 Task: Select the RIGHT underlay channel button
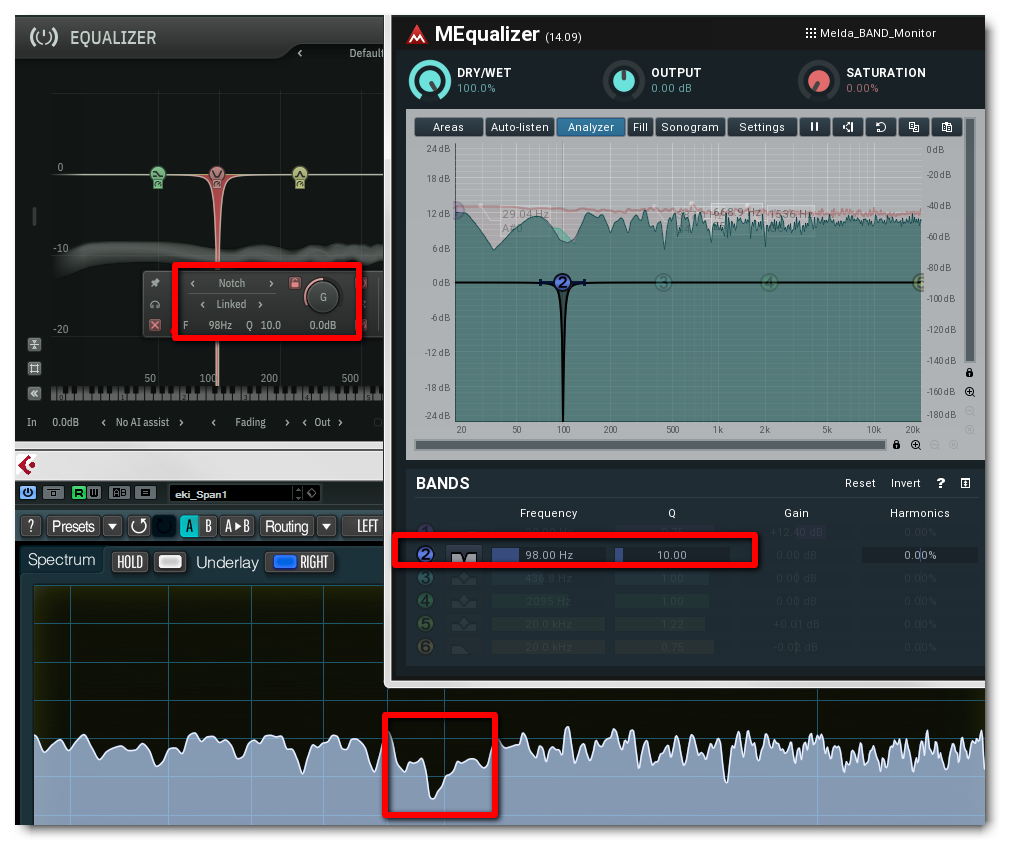pos(300,562)
